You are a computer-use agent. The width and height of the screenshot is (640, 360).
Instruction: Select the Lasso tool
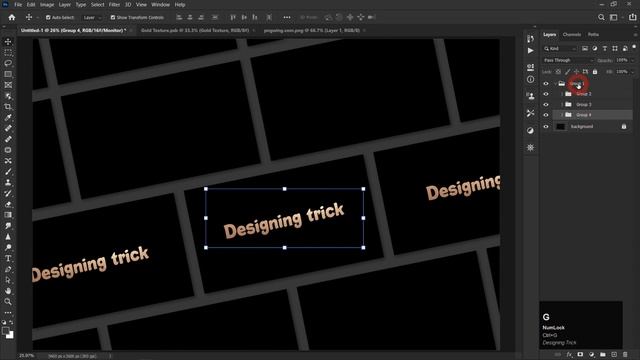tap(8, 63)
